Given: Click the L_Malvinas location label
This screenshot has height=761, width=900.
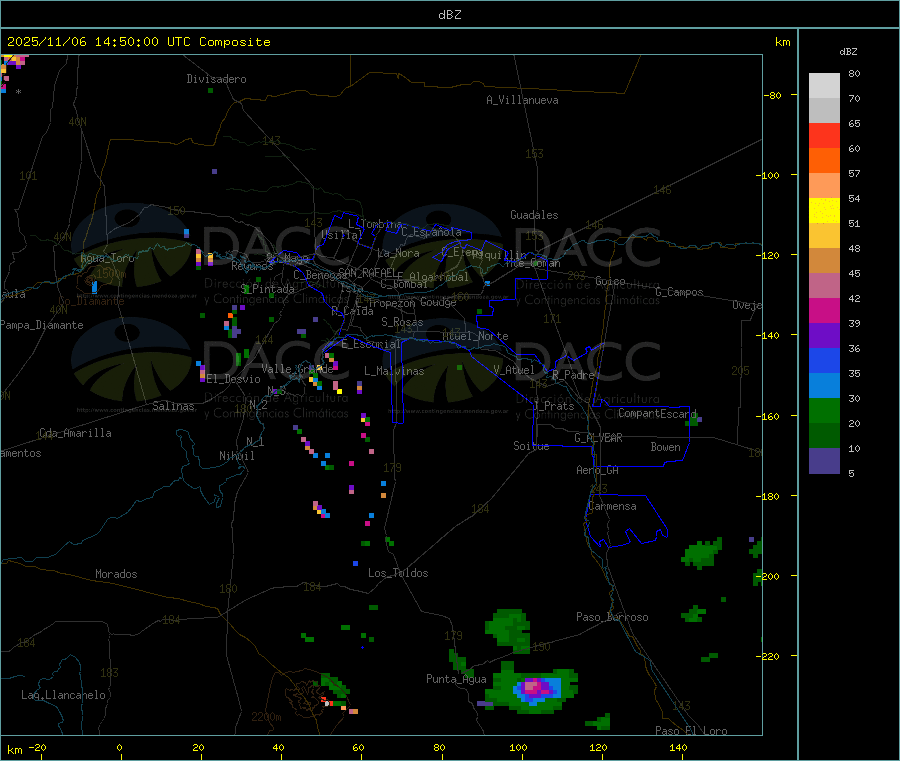Looking at the screenshot, I should [394, 371].
